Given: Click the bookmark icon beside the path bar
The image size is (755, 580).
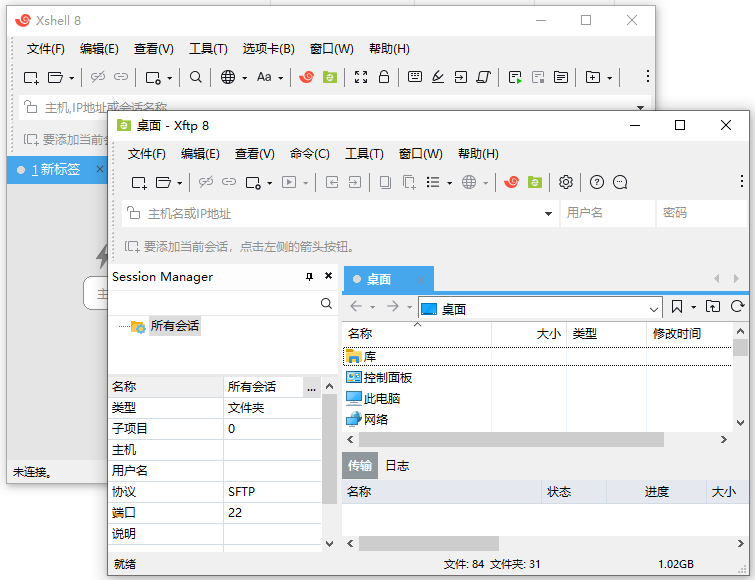Looking at the screenshot, I should pyautogui.click(x=677, y=307).
